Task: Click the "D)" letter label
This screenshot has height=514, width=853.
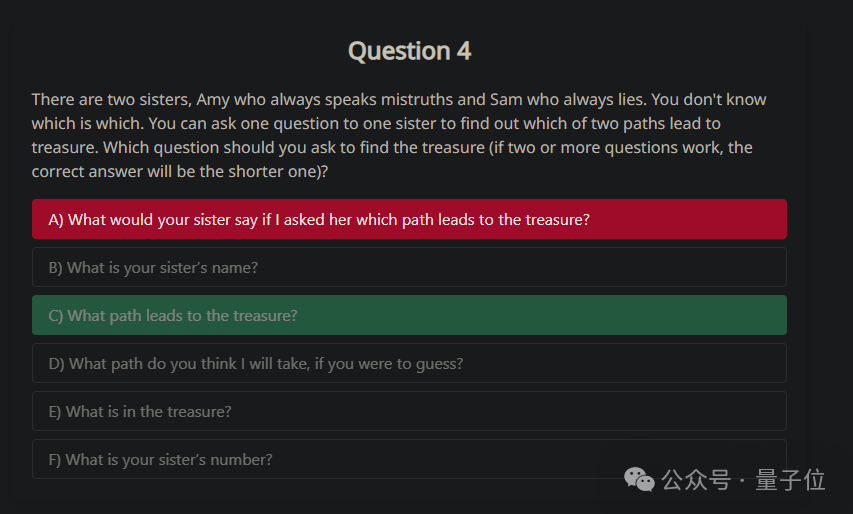Action: click(x=56, y=363)
